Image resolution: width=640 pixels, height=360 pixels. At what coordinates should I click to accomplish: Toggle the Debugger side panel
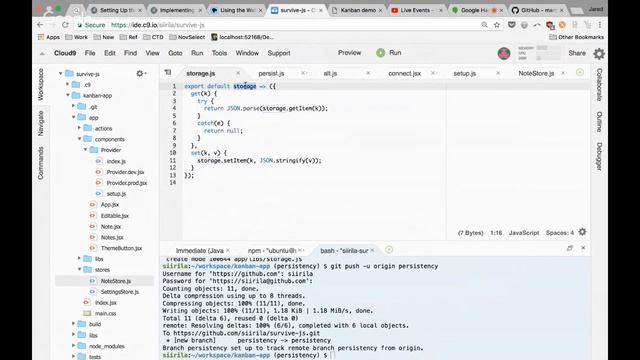pos(599,156)
